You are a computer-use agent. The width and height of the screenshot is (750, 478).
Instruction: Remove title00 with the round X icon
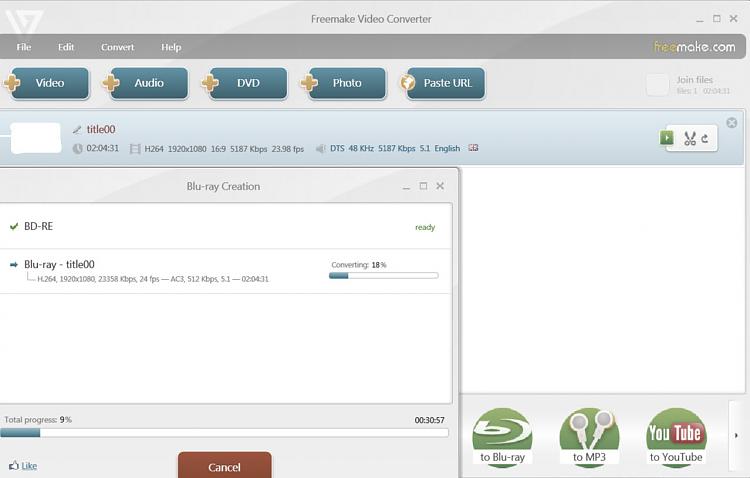732,122
